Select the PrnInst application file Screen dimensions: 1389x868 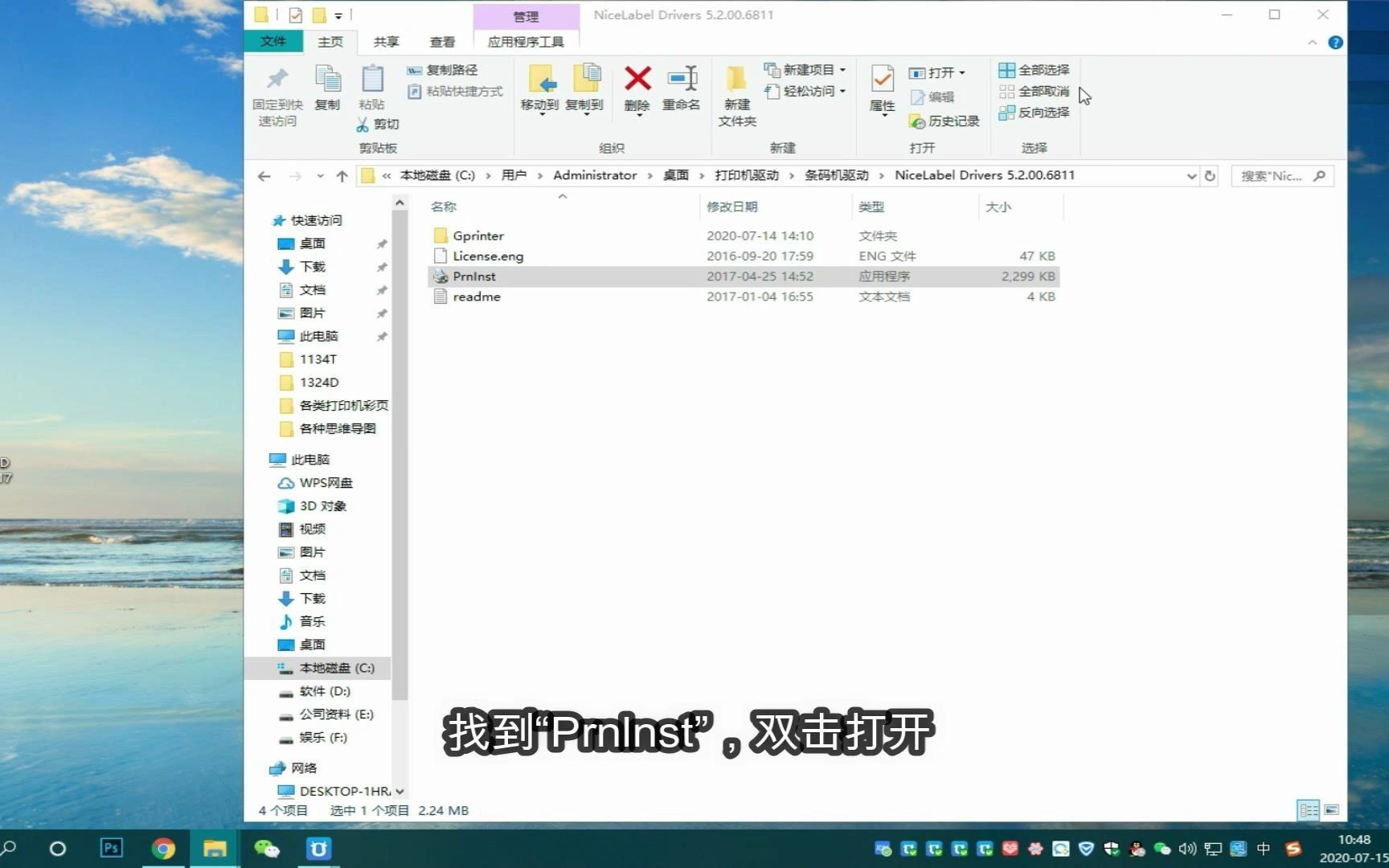[744, 276]
